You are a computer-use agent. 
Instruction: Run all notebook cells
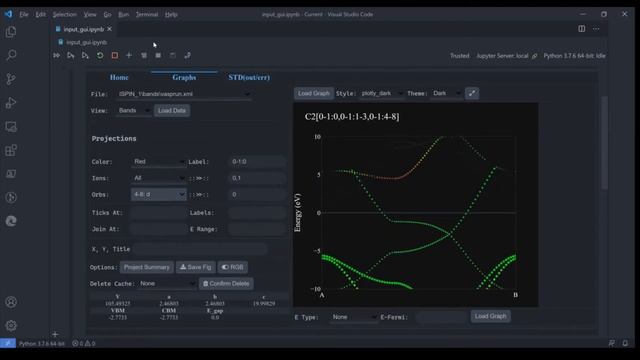coord(56,55)
